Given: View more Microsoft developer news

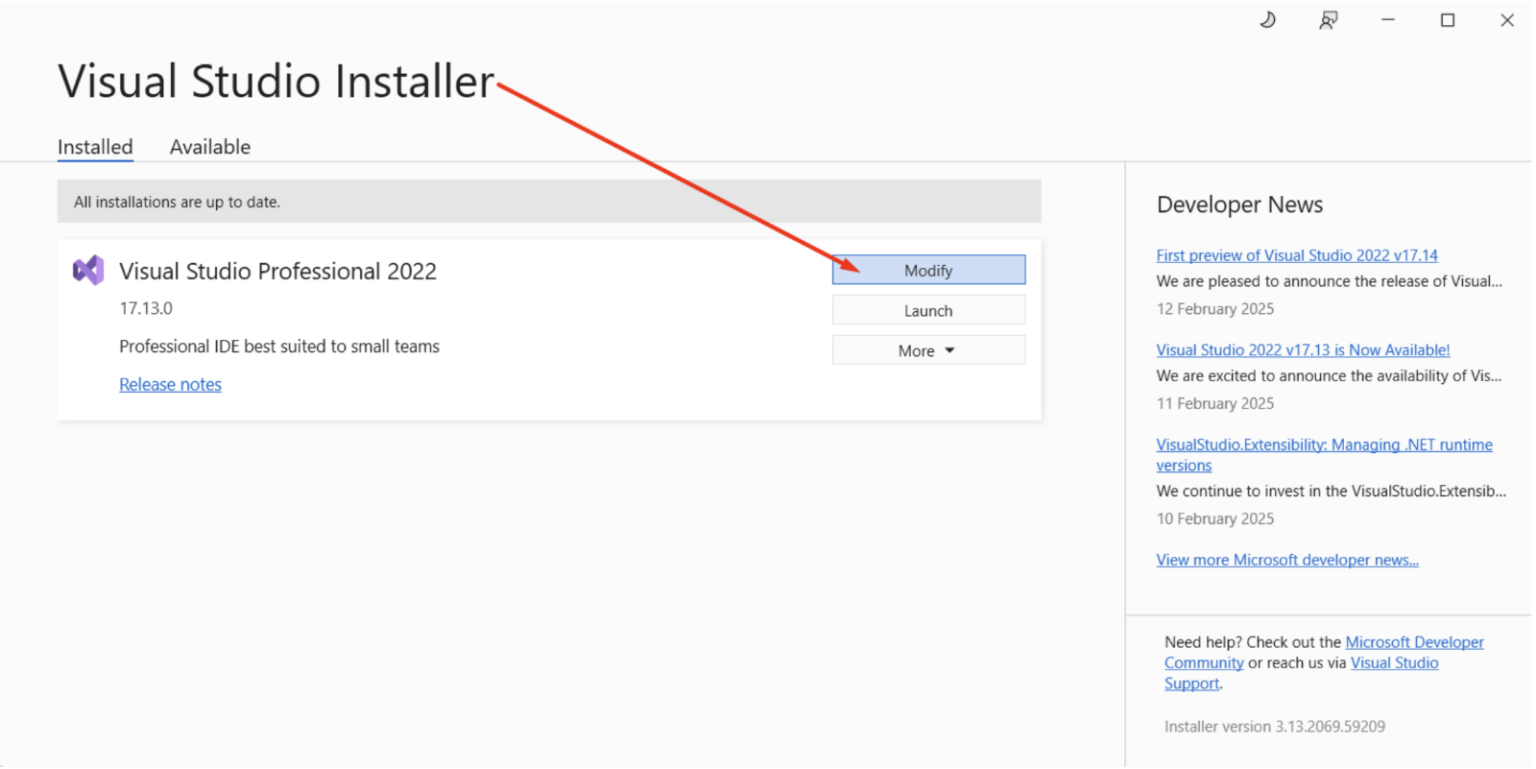Looking at the screenshot, I should coord(1287,559).
